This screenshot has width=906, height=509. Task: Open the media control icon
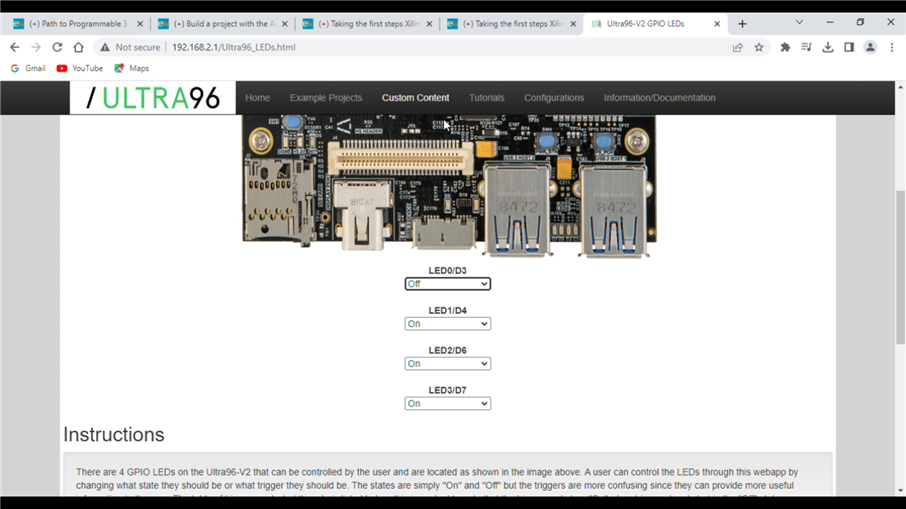(x=807, y=47)
